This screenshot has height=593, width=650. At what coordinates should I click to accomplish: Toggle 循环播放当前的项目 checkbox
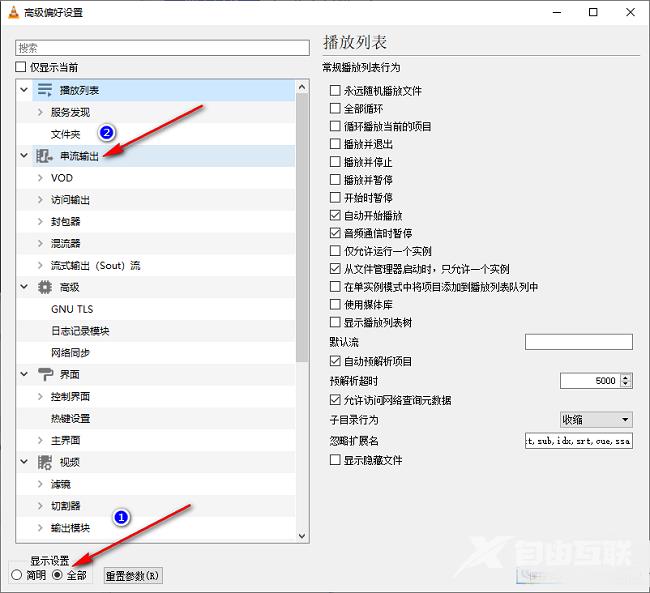click(335, 126)
